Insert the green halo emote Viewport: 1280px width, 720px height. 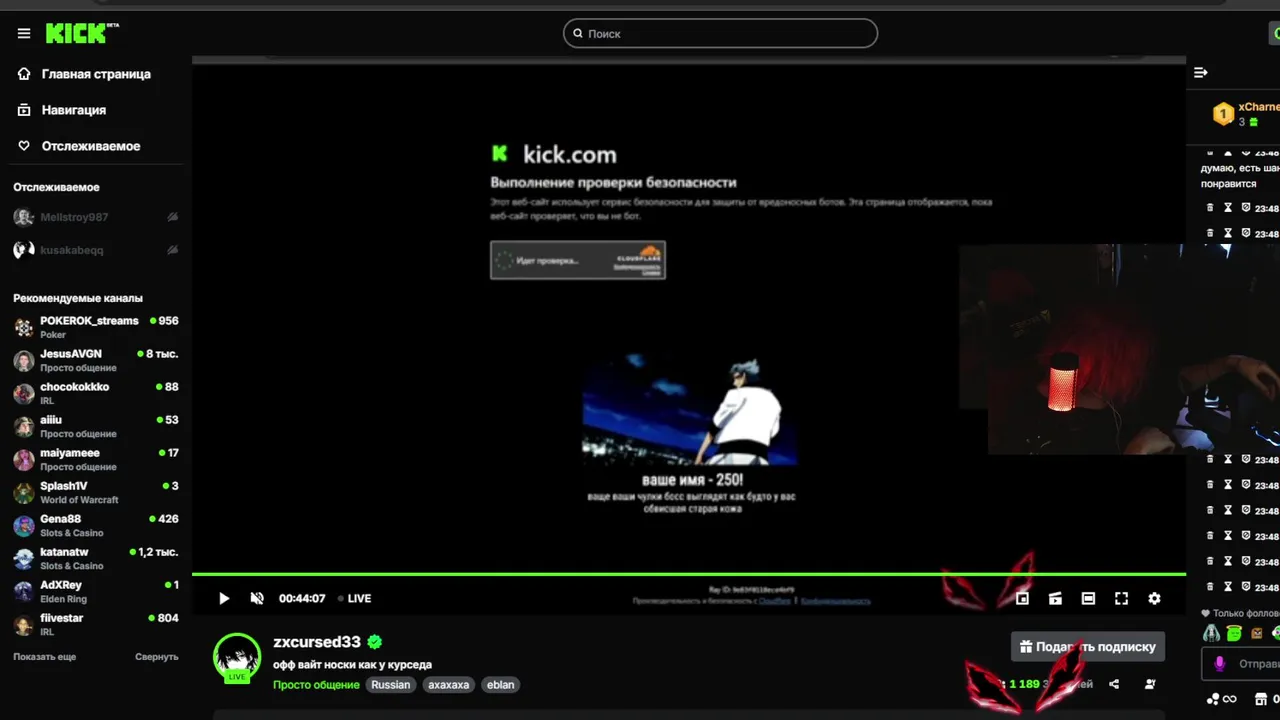click(x=1234, y=633)
